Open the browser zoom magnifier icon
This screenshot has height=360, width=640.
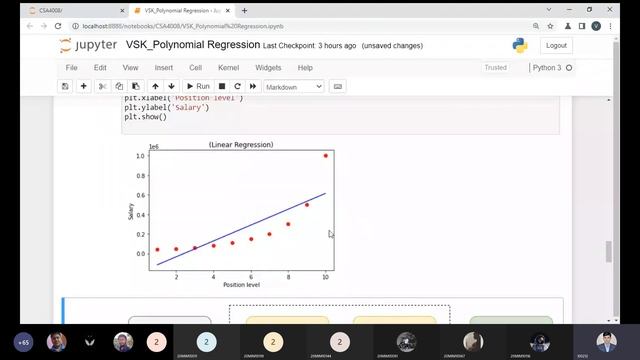tap(536, 26)
